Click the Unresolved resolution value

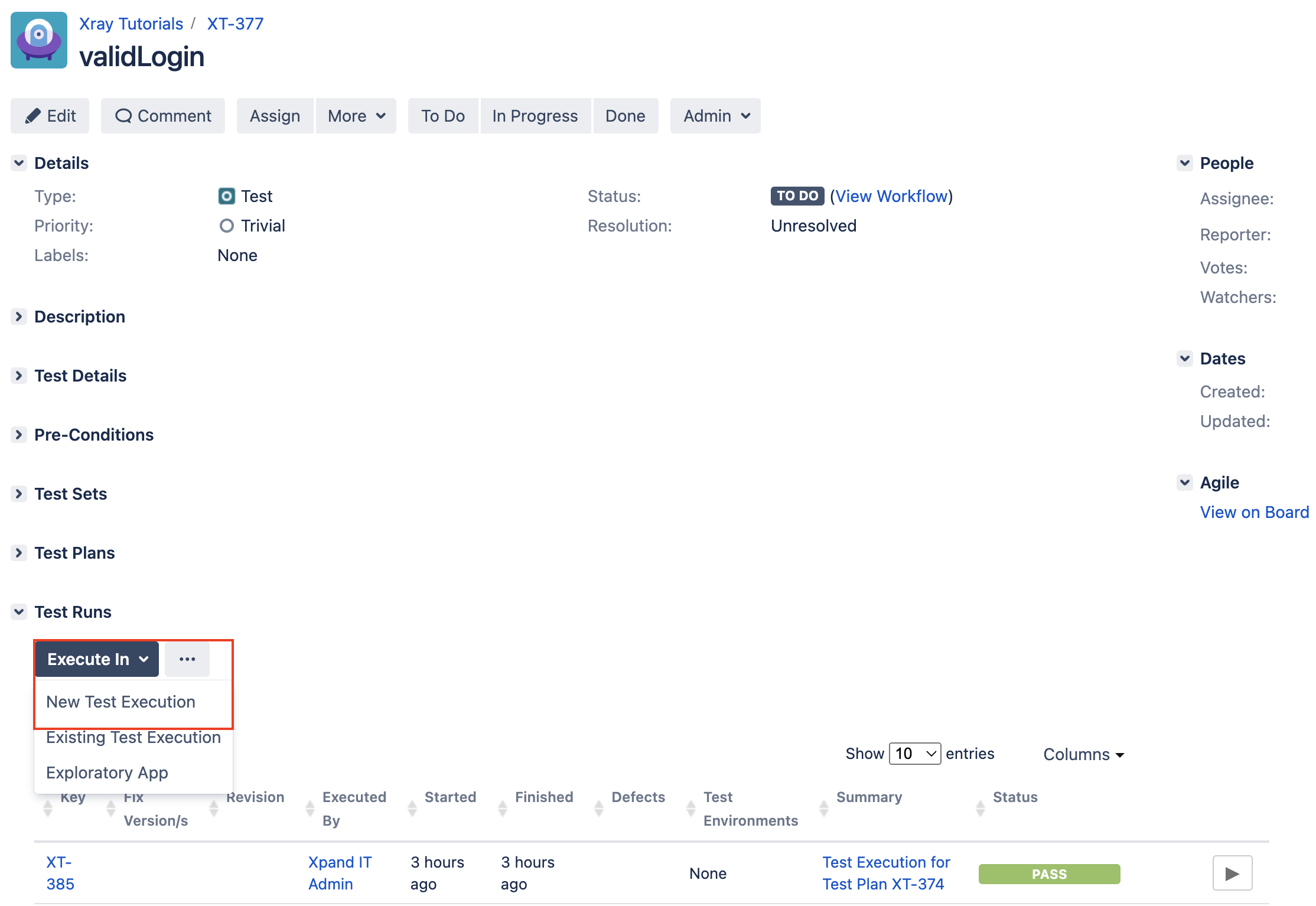[x=813, y=226]
